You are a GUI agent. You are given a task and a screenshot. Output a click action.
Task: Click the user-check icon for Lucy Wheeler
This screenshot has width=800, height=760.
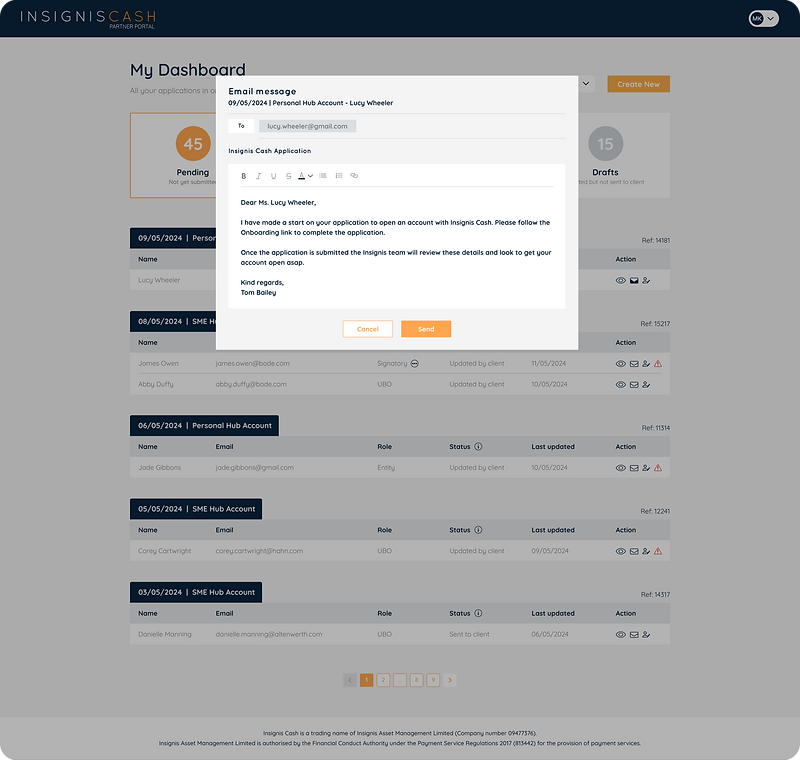pyautogui.click(x=646, y=281)
